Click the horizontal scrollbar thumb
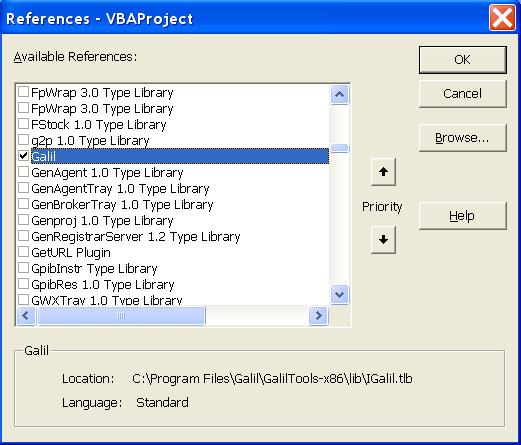This screenshot has width=521, height=445. click(121, 315)
